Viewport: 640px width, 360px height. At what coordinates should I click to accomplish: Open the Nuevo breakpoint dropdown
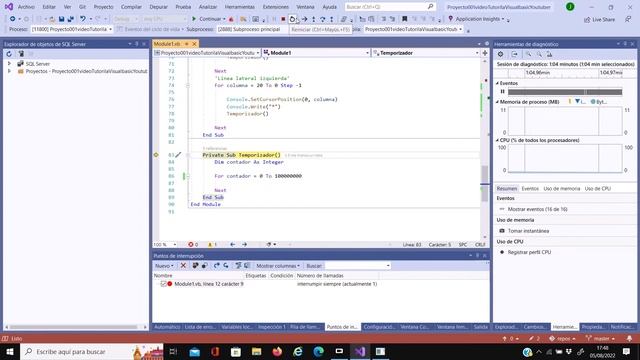[x=164, y=266]
